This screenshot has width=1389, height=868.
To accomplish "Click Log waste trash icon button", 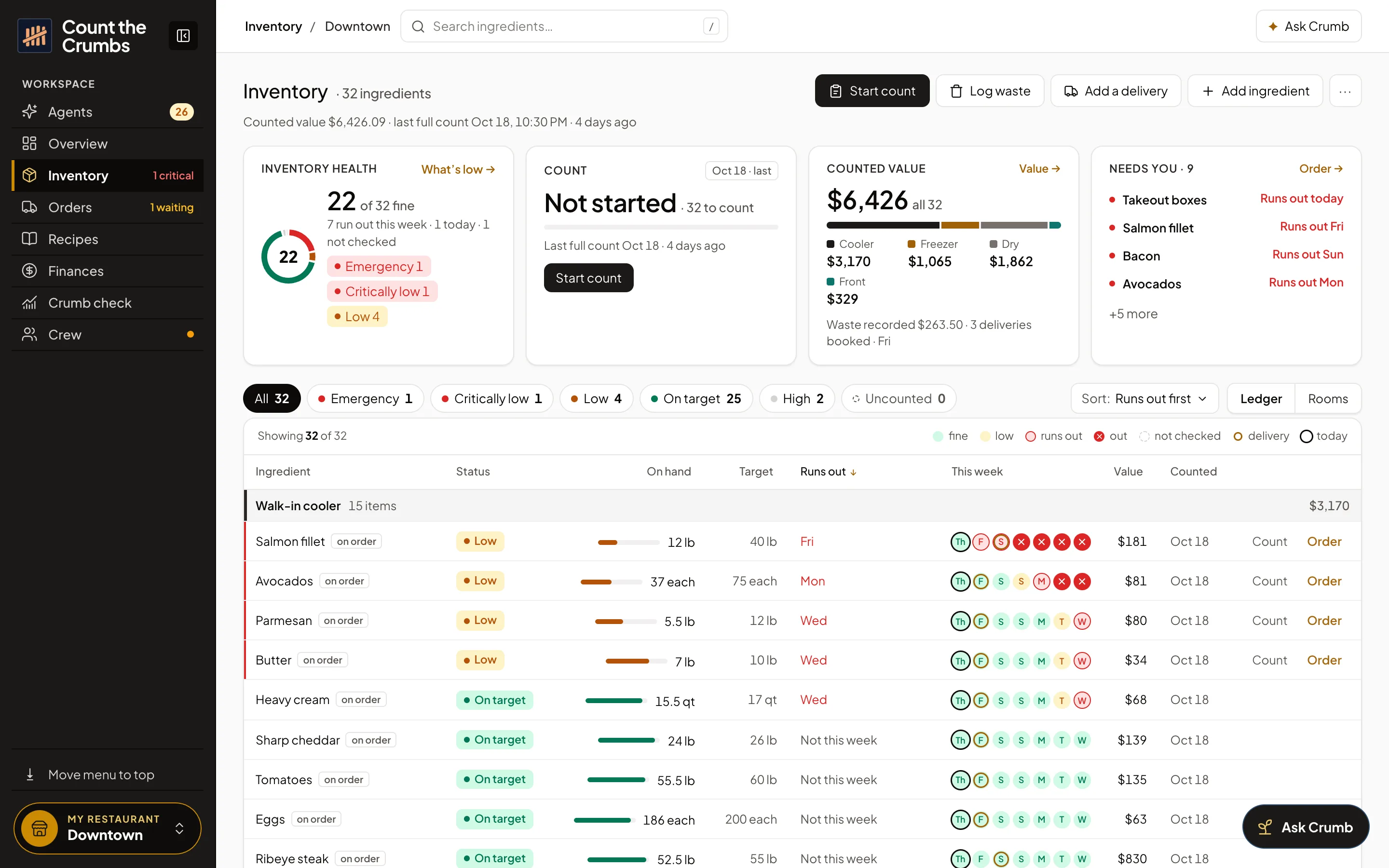I will tap(990, 91).
